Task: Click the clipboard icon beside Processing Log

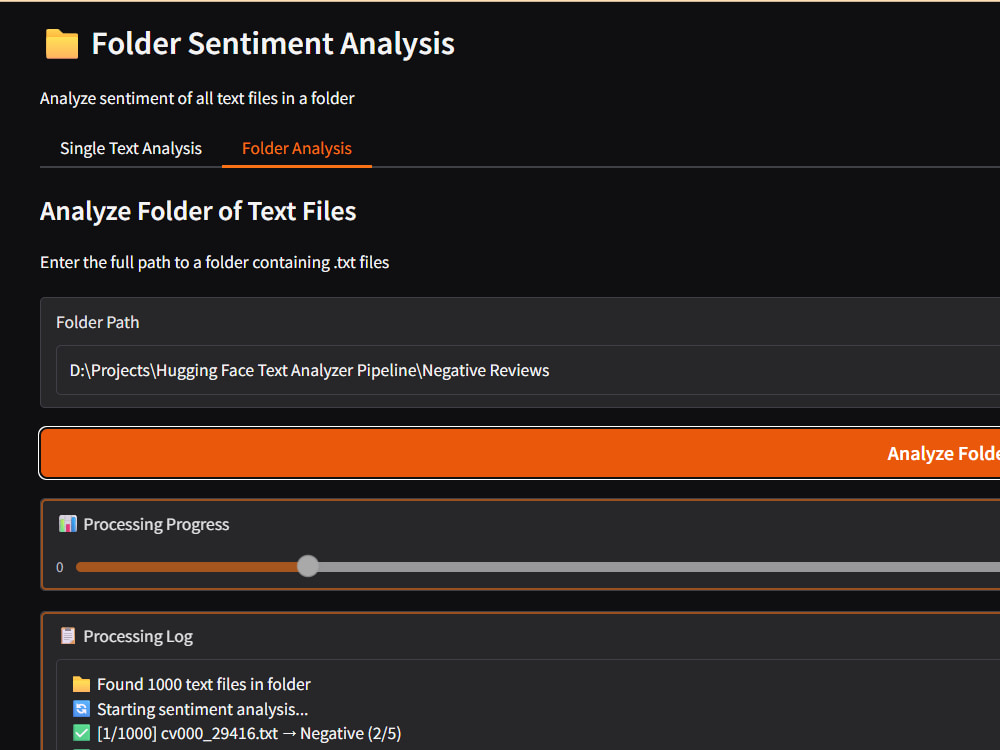Action: [68, 636]
